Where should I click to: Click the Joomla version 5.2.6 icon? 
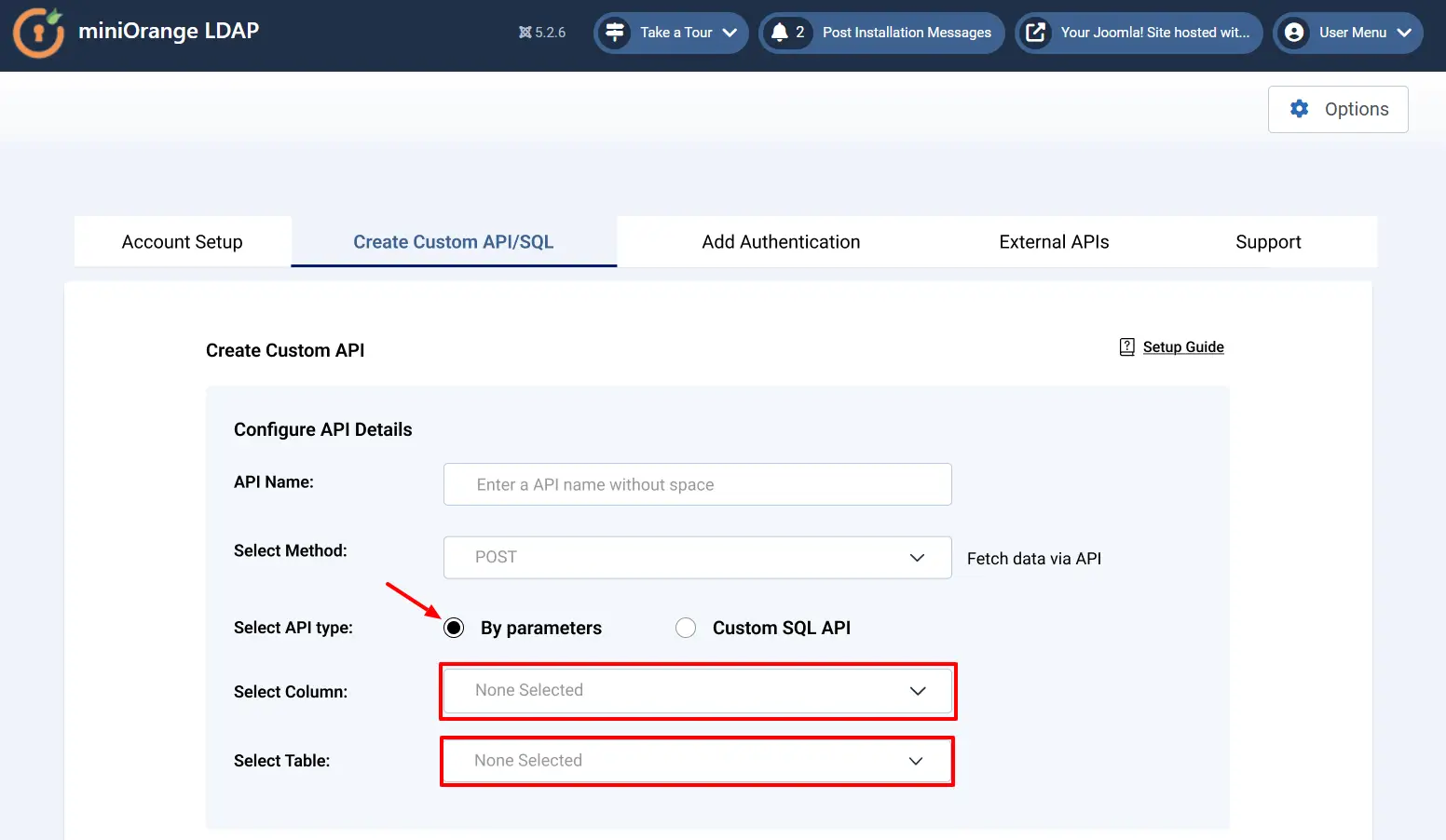tap(525, 33)
